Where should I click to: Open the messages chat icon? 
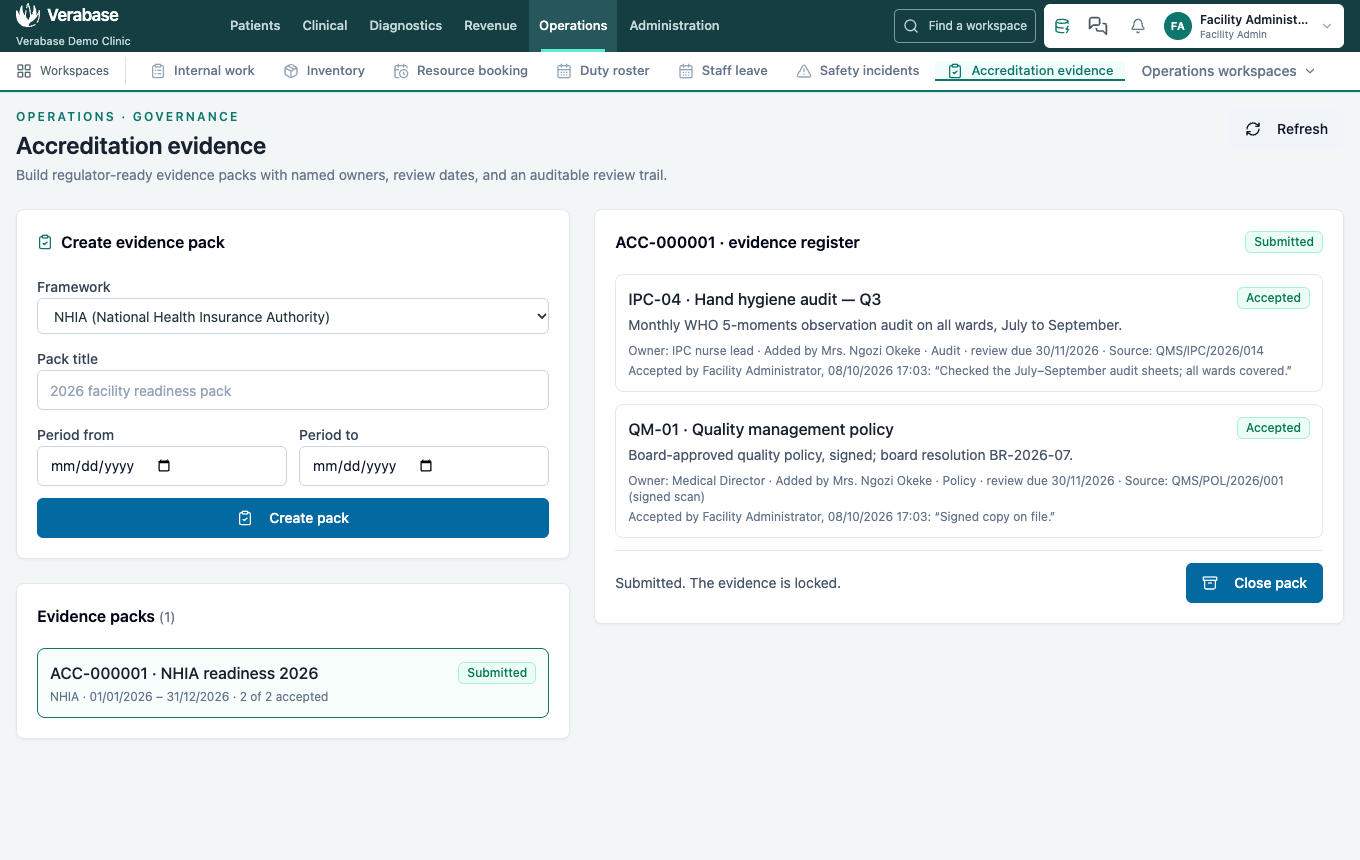point(1098,26)
